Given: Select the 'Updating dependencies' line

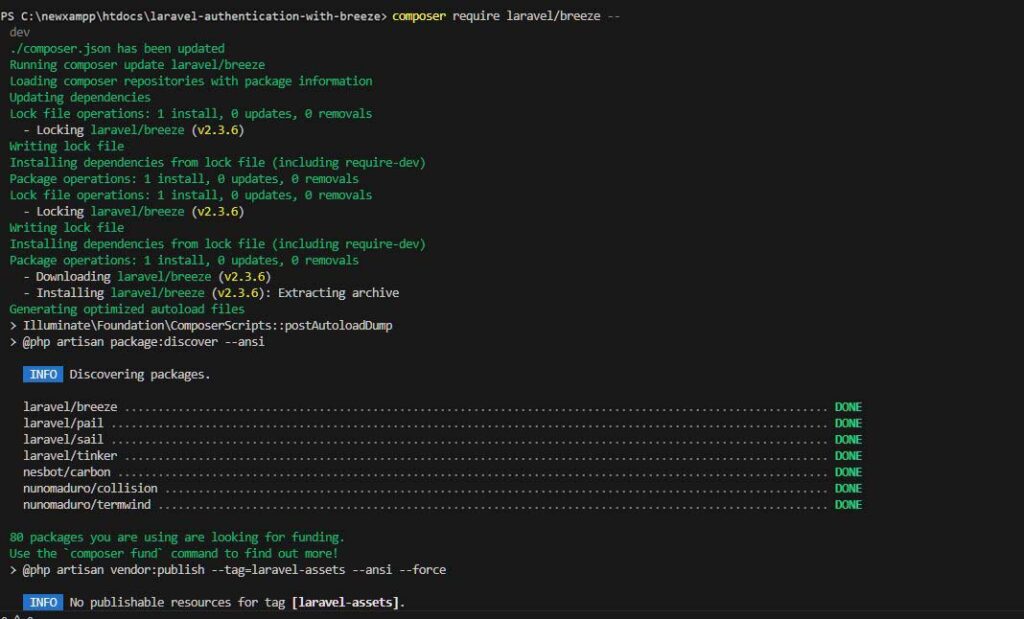Looking at the screenshot, I should (x=80, y=97).
